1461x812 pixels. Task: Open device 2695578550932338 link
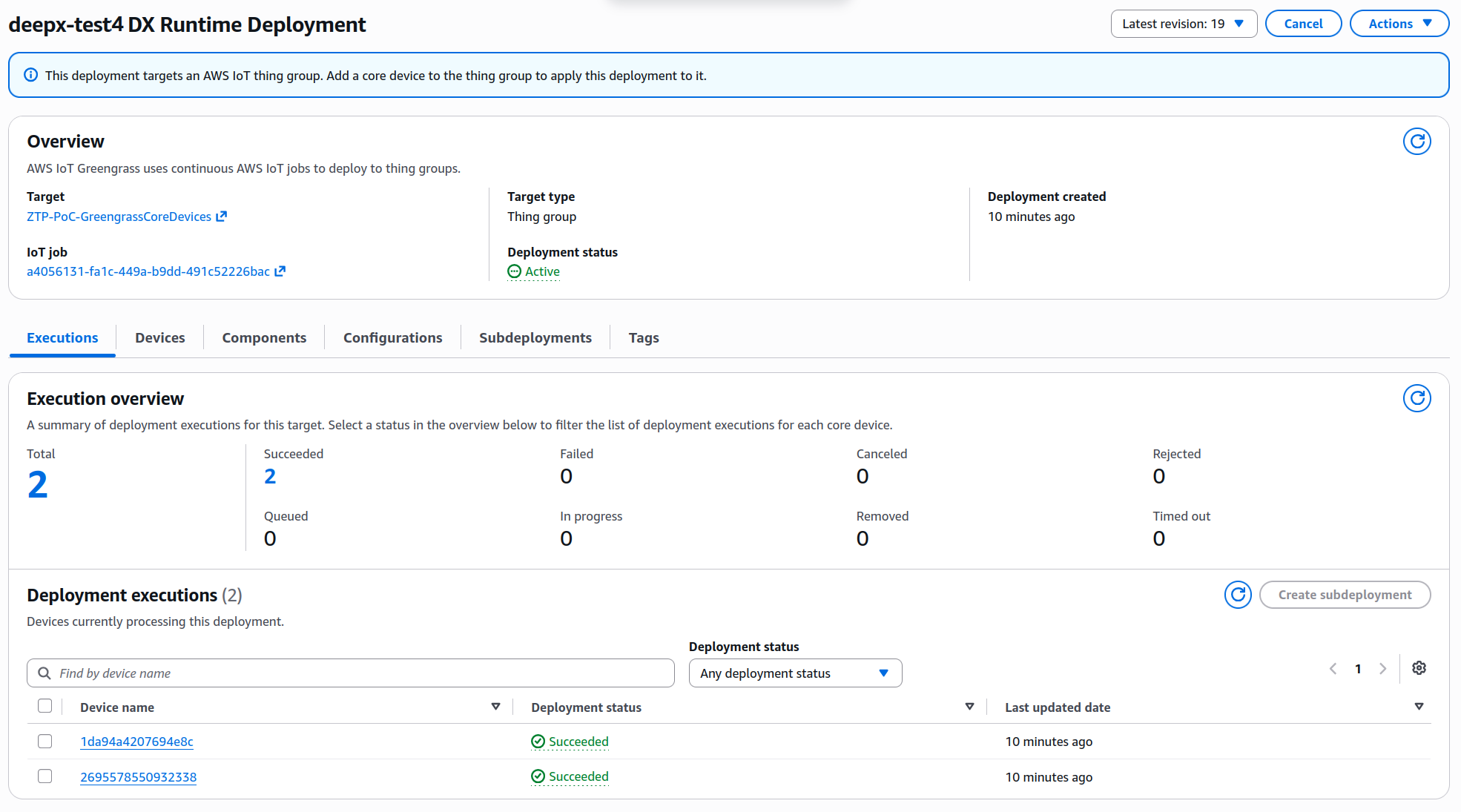(x=138, y=777)
